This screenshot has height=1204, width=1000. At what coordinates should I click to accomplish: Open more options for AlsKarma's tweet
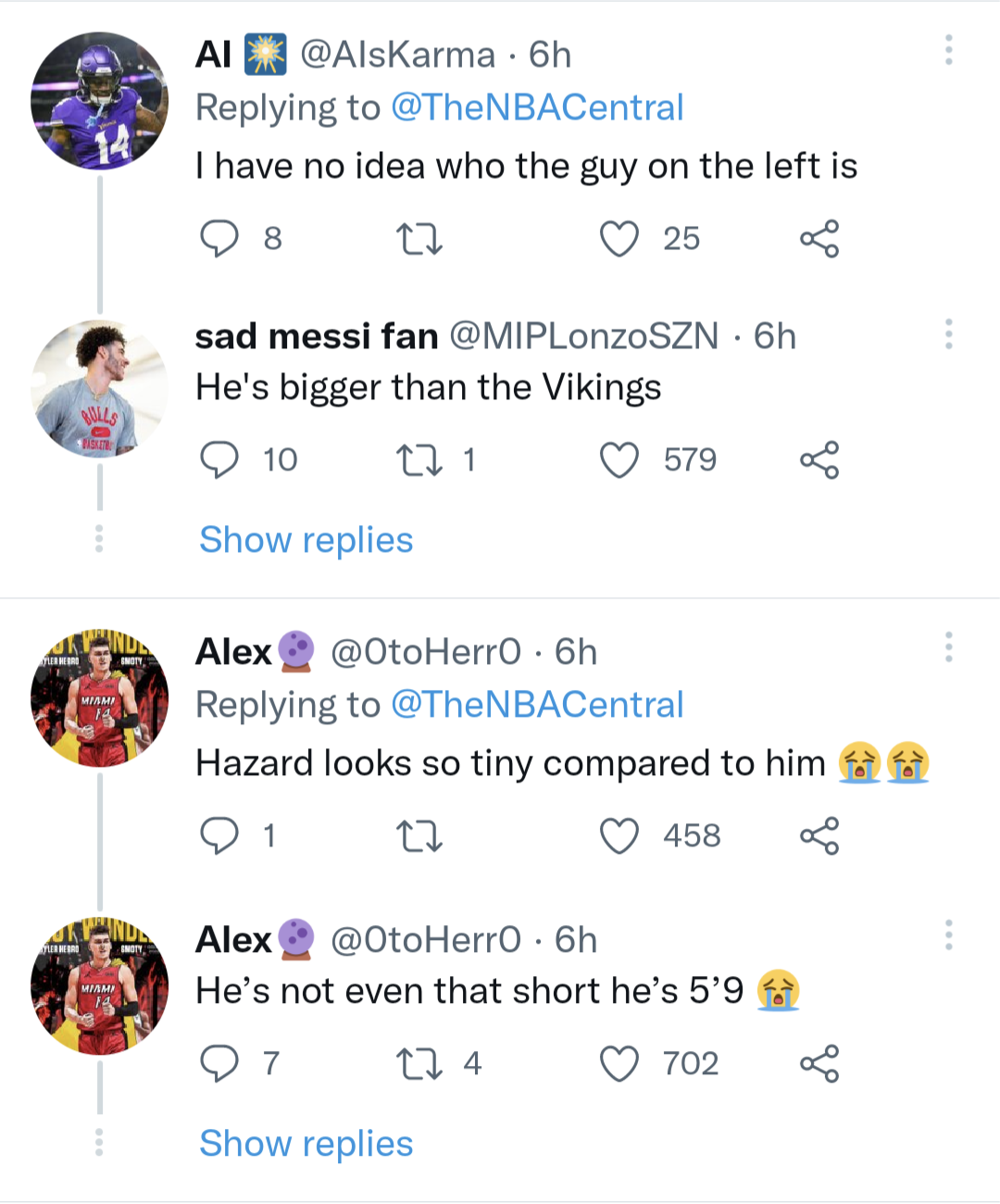(x=948, y=50)
